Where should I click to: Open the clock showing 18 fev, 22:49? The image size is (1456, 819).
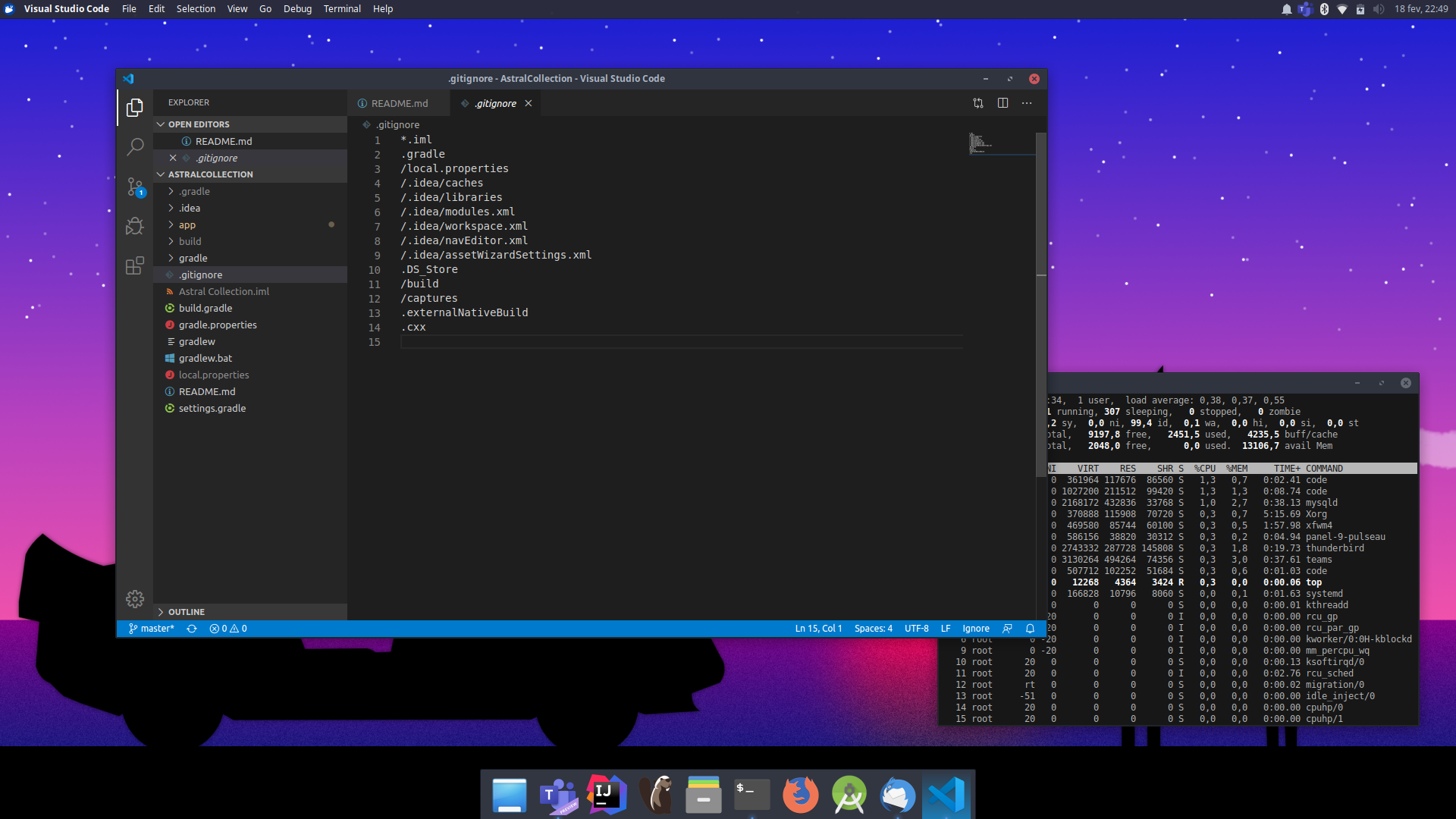(x=1421, y=9)
